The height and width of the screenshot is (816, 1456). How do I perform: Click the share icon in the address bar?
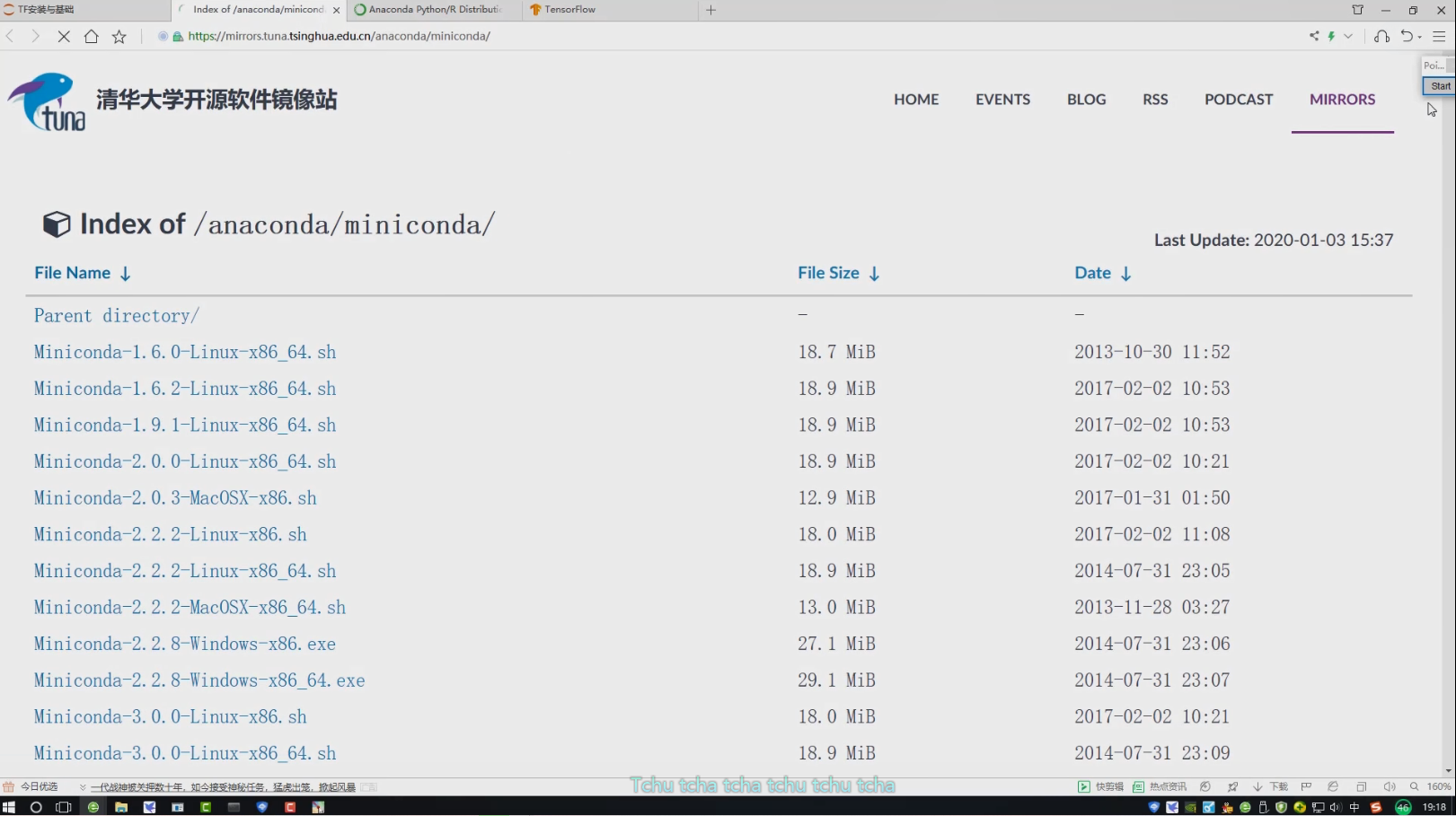[1314, 36]
